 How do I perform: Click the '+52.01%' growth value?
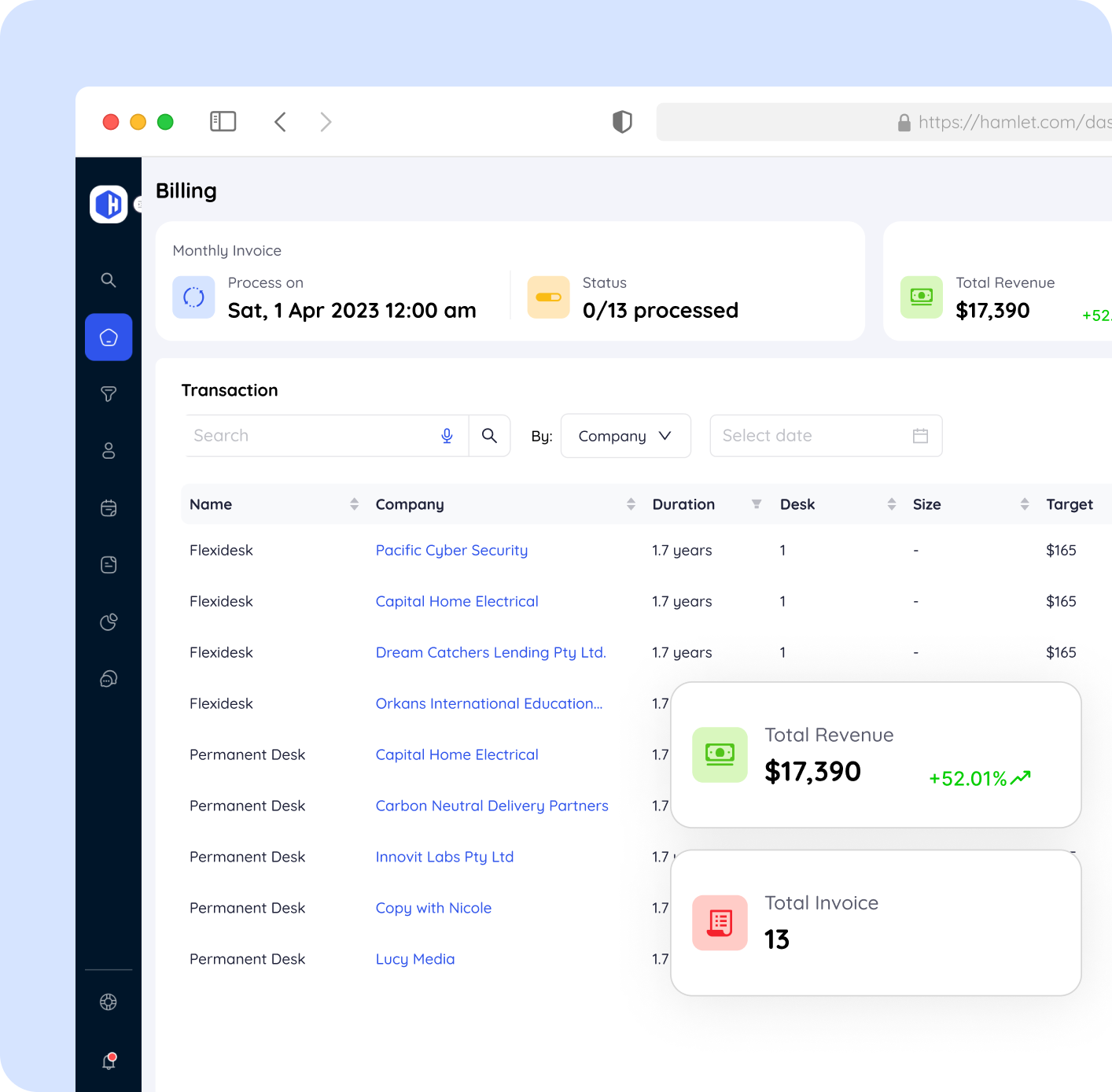point(968,779)
